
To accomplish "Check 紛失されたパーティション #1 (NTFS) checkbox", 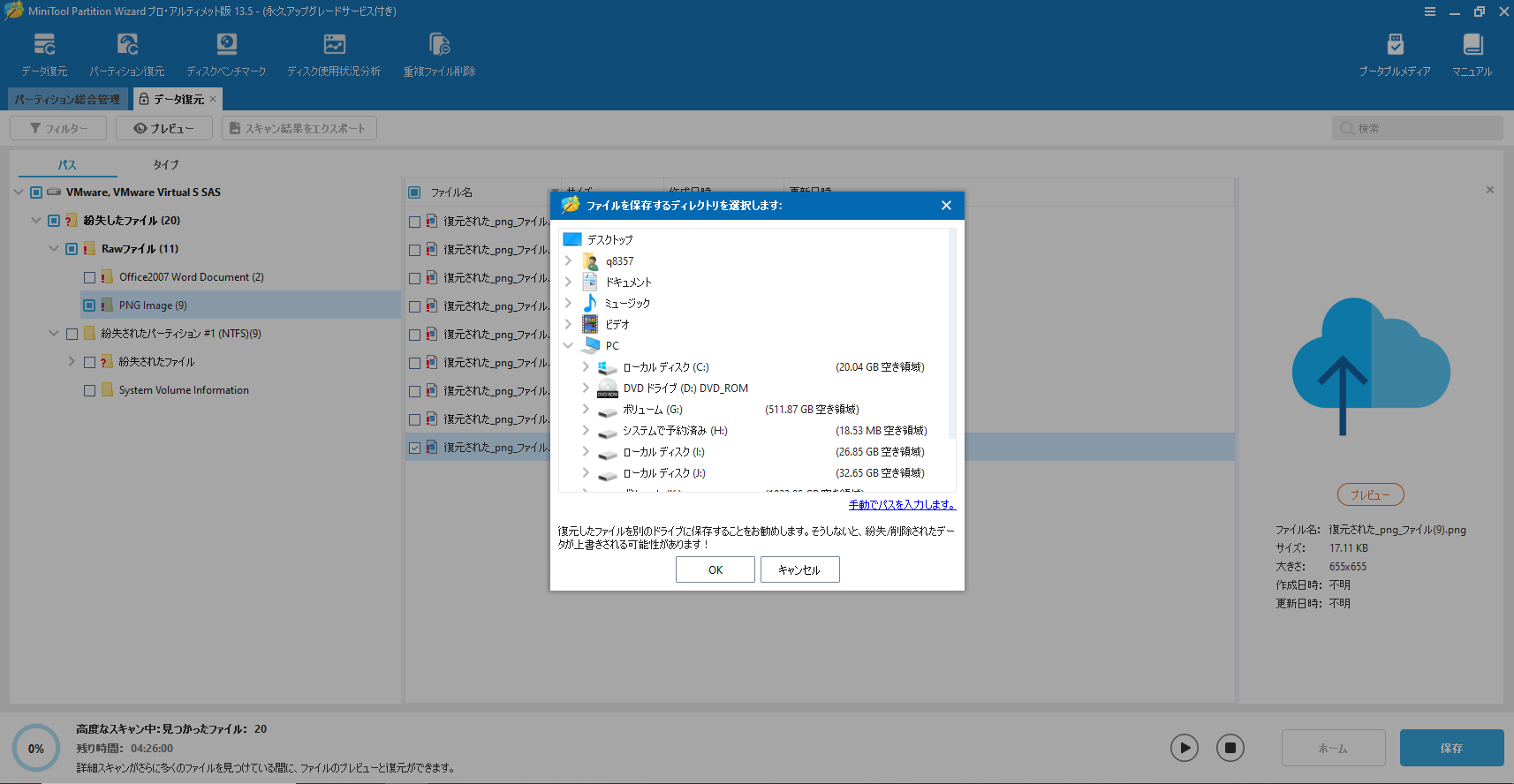I will coord(72,334).
